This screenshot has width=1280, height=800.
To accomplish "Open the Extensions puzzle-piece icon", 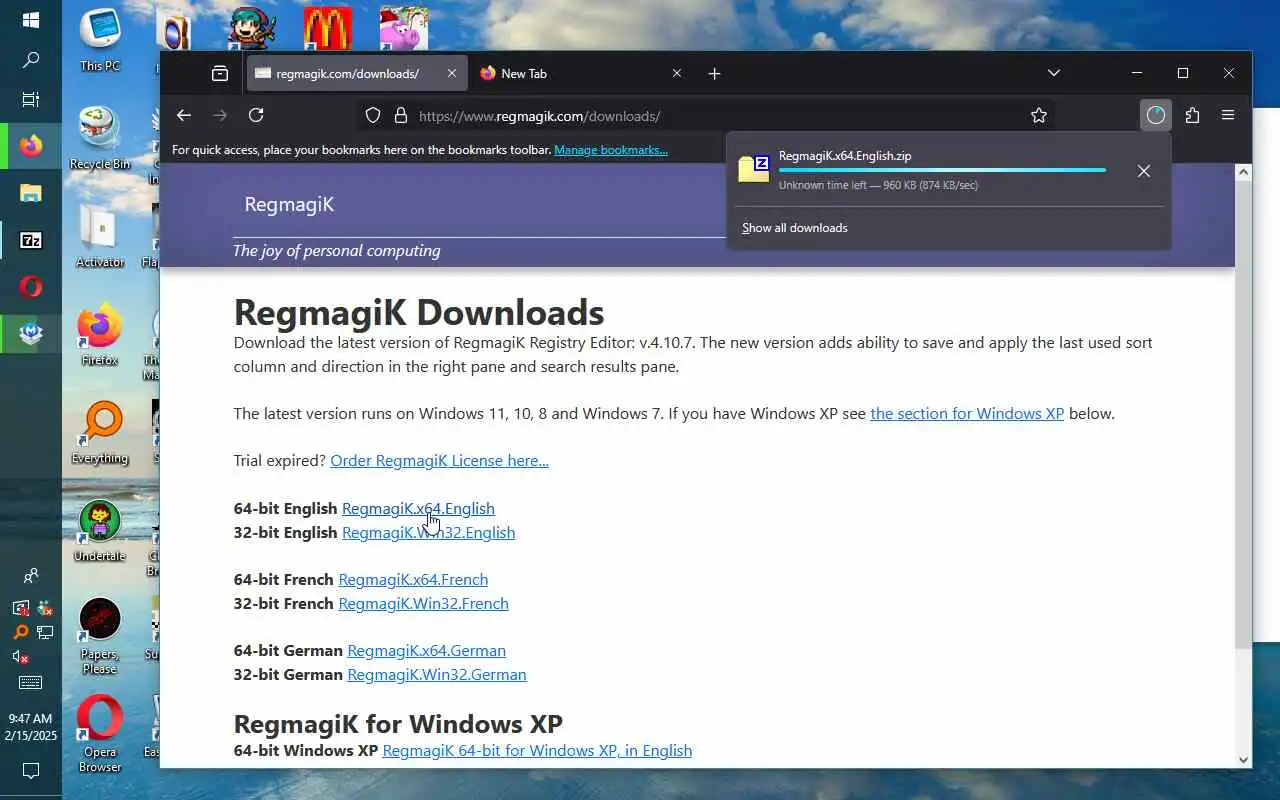I will point(1192,115).
